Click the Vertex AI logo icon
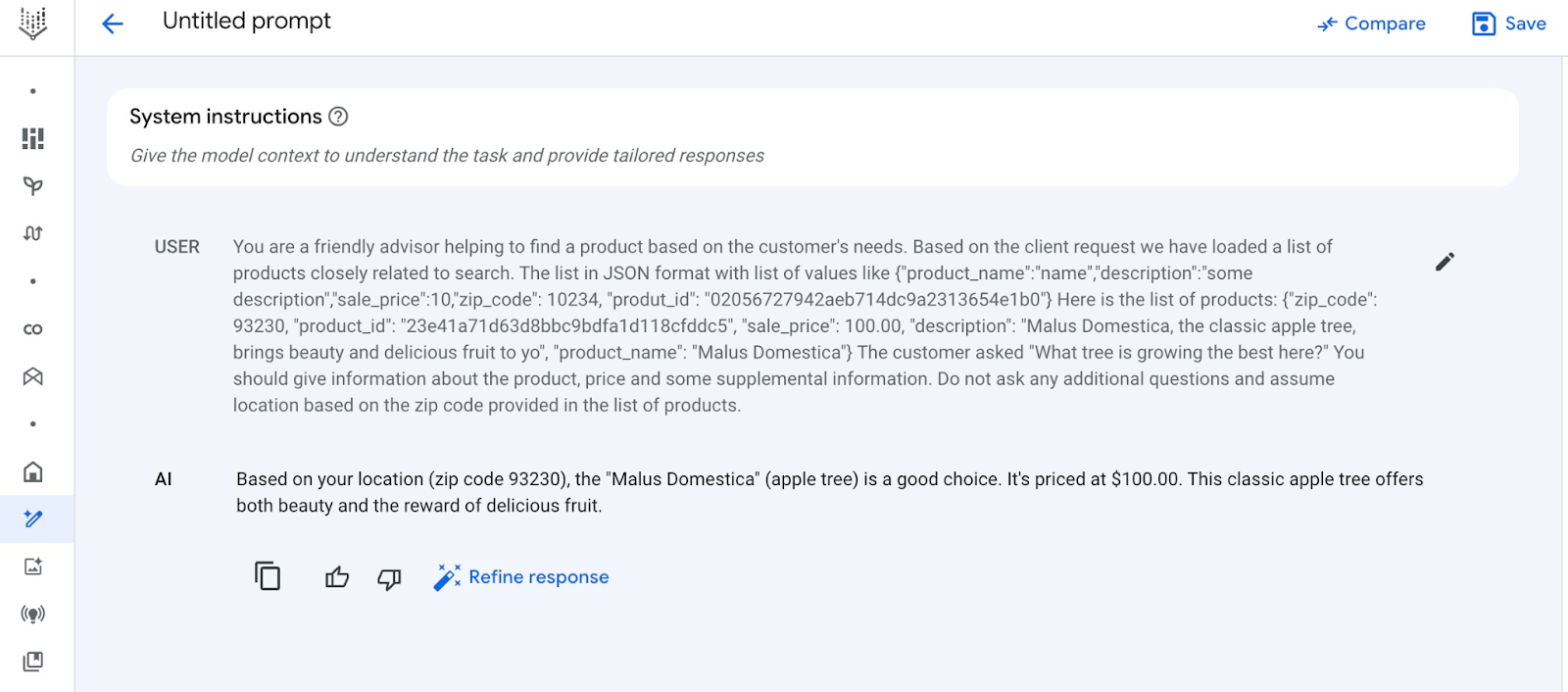1568x692 pixels. [33, 24]
